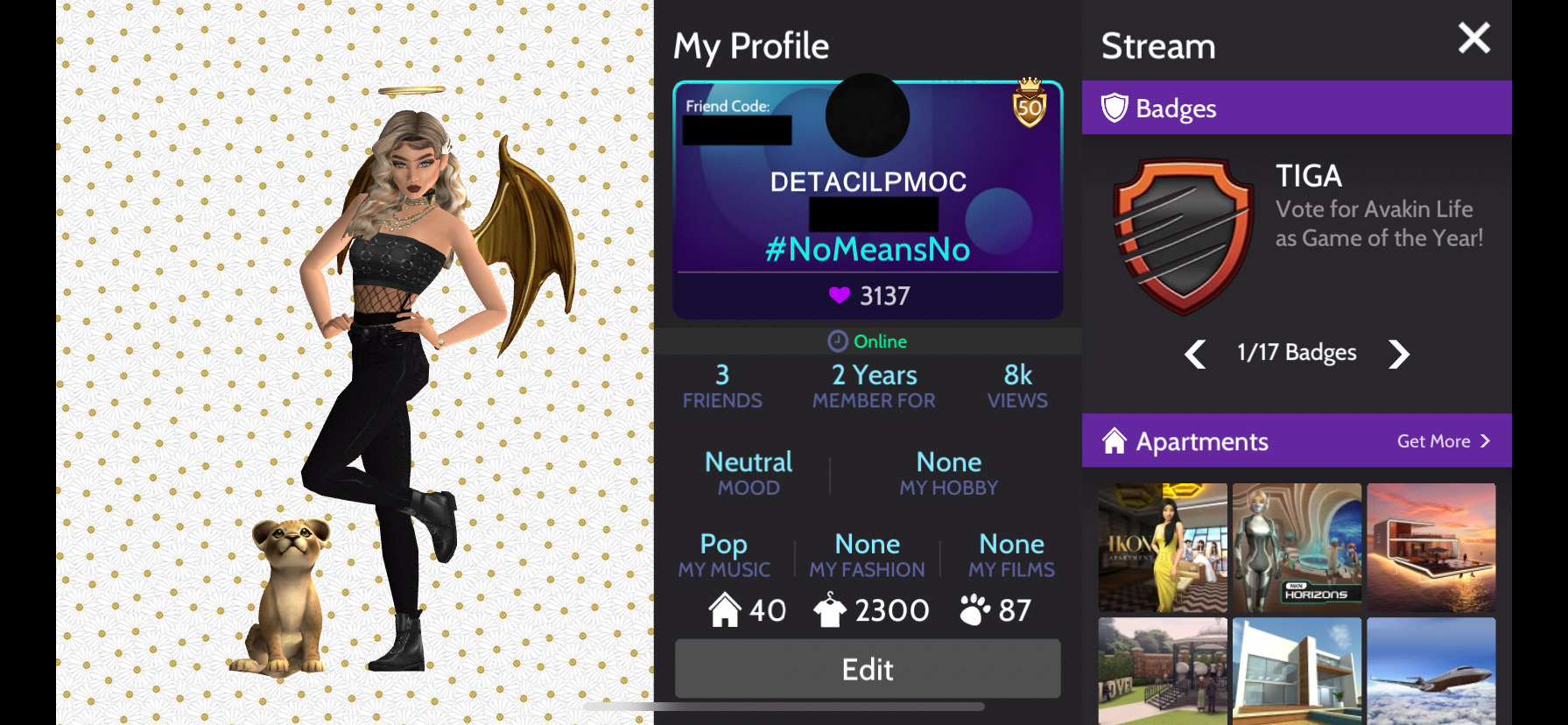Open Get More apartments link
This screenshot has width=1568, height=725.
[1443, 441]
